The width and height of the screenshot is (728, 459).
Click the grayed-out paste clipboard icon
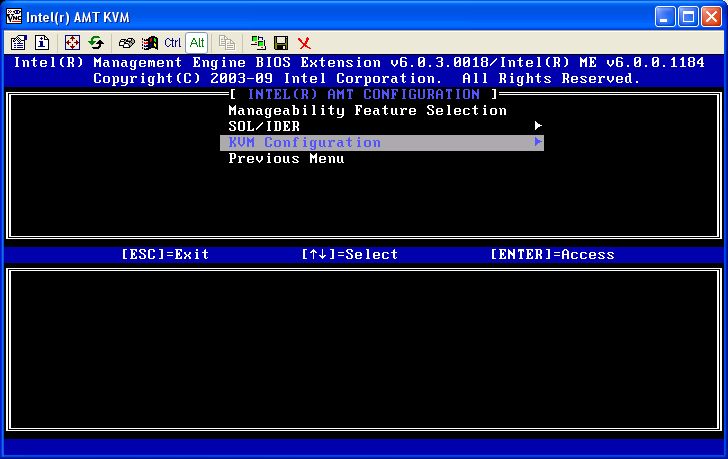227,43
